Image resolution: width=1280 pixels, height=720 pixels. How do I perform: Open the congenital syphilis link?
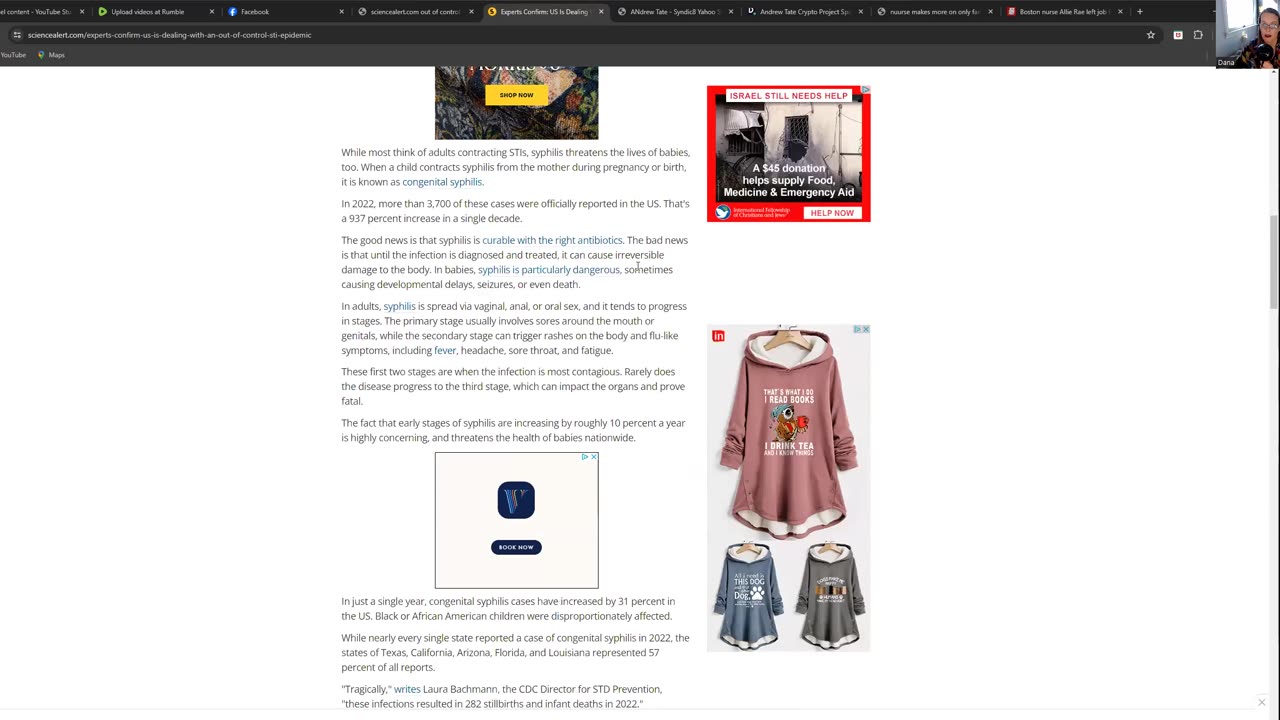pyautogui.click(x=441, y=182)
